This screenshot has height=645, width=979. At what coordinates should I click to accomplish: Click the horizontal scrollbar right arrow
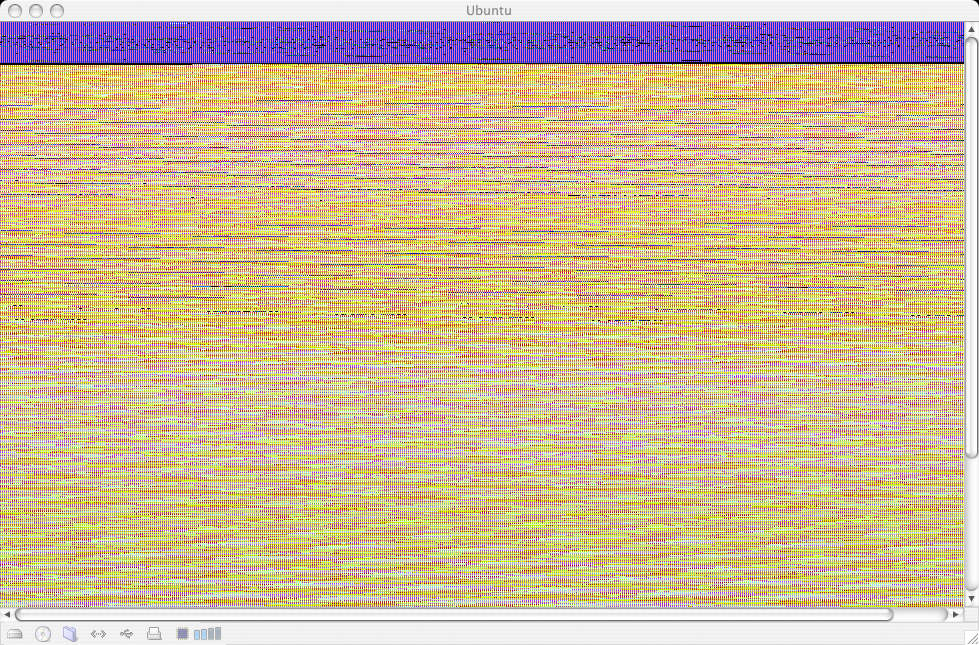(x=955, y=614)
